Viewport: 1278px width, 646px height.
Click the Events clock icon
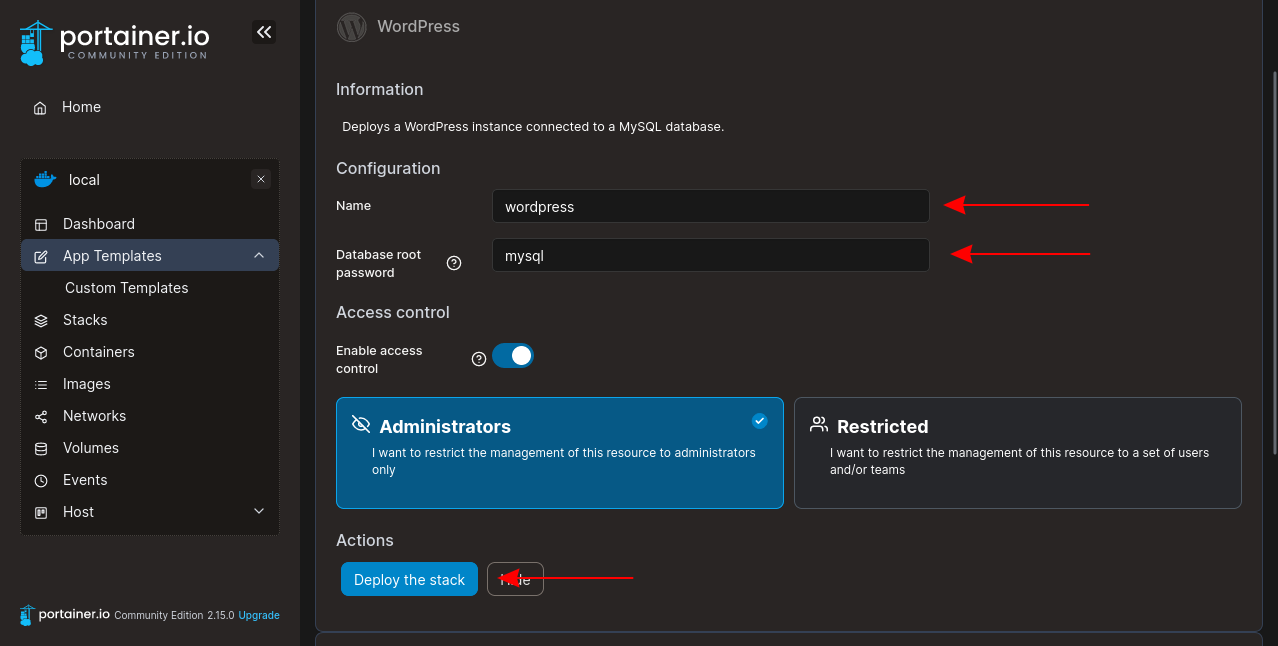(41, 481)
